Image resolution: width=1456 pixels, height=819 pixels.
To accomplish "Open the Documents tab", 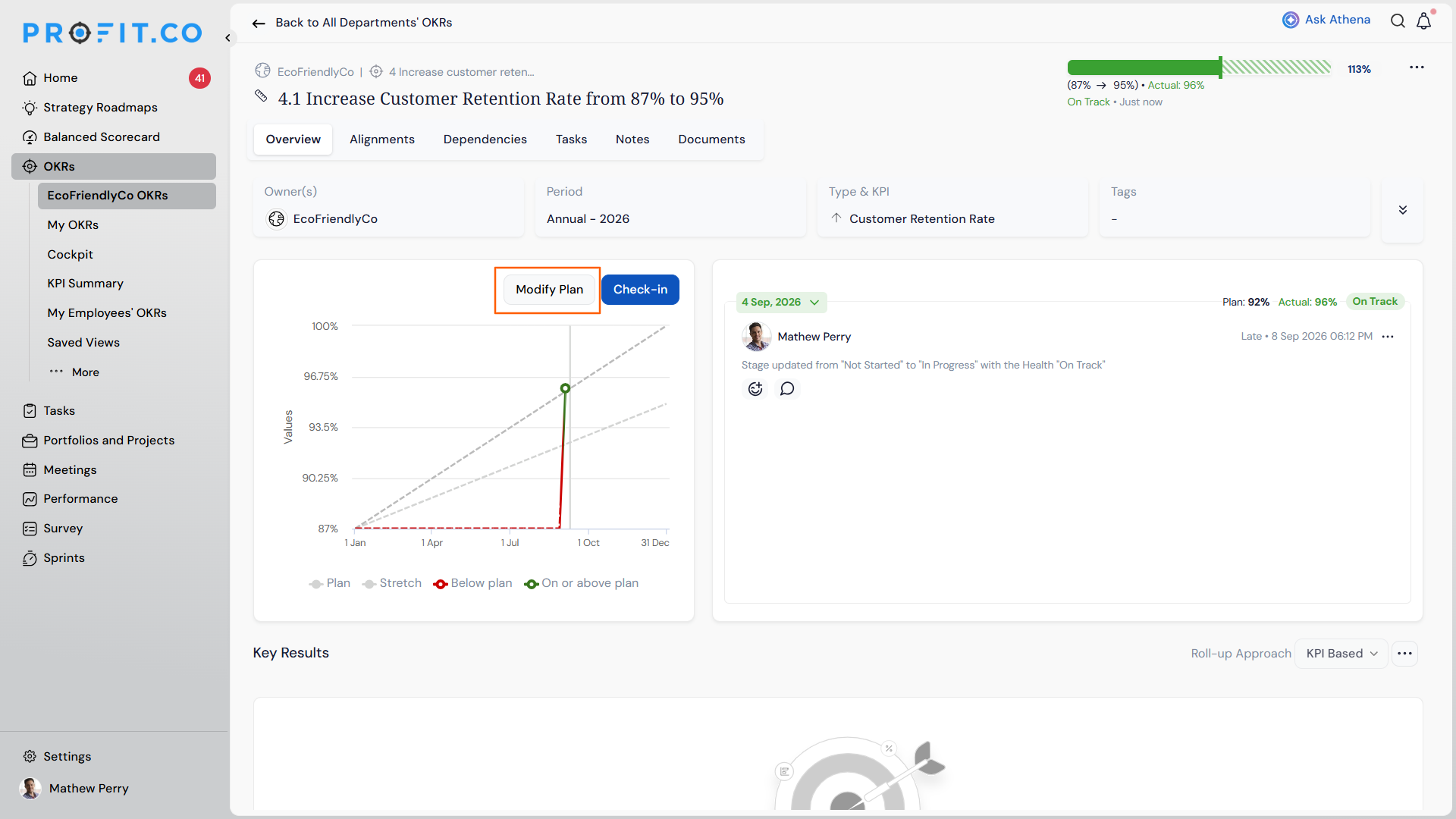I will point(711,140).
